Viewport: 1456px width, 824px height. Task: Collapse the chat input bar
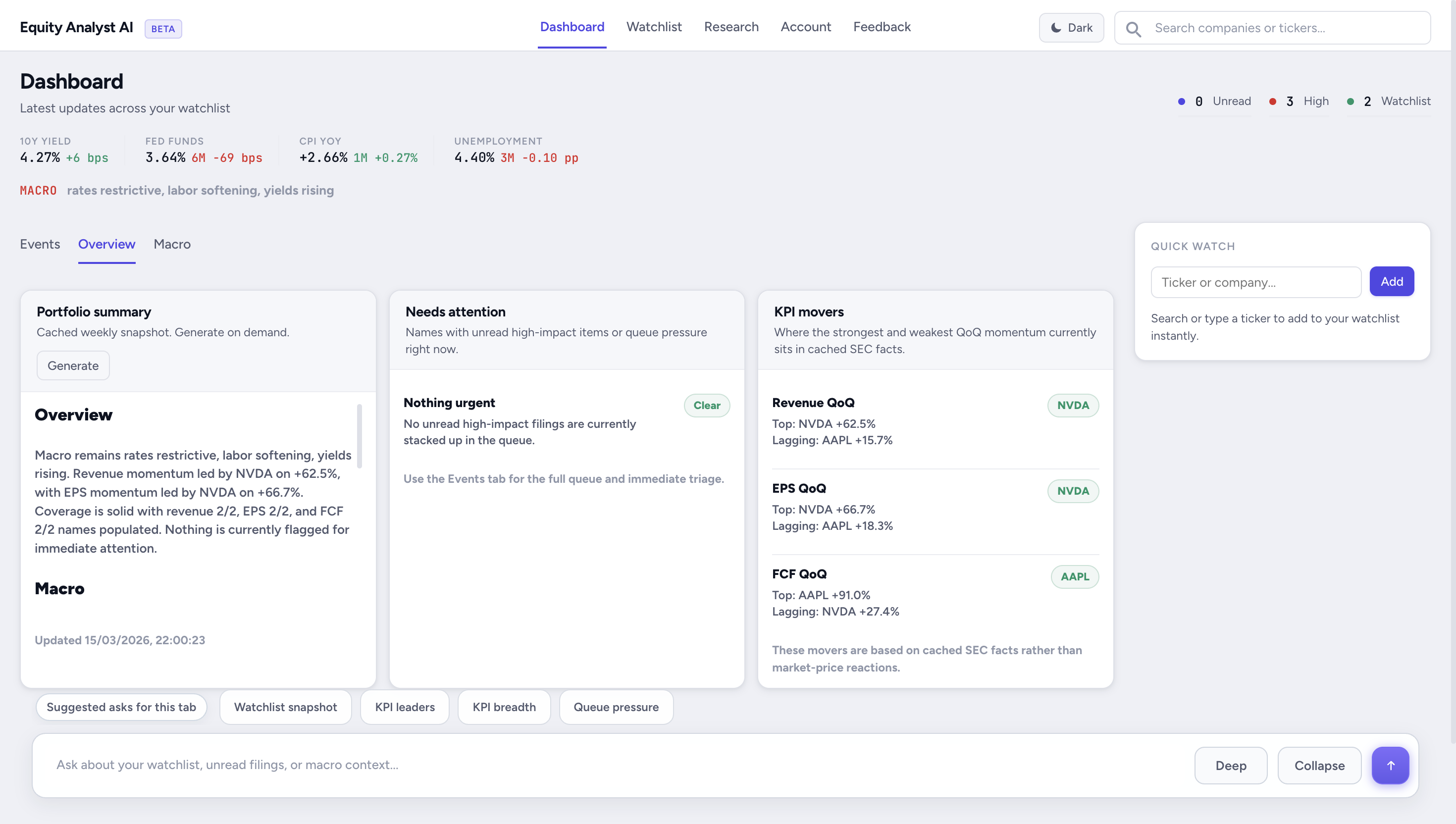click(1319, 765)
